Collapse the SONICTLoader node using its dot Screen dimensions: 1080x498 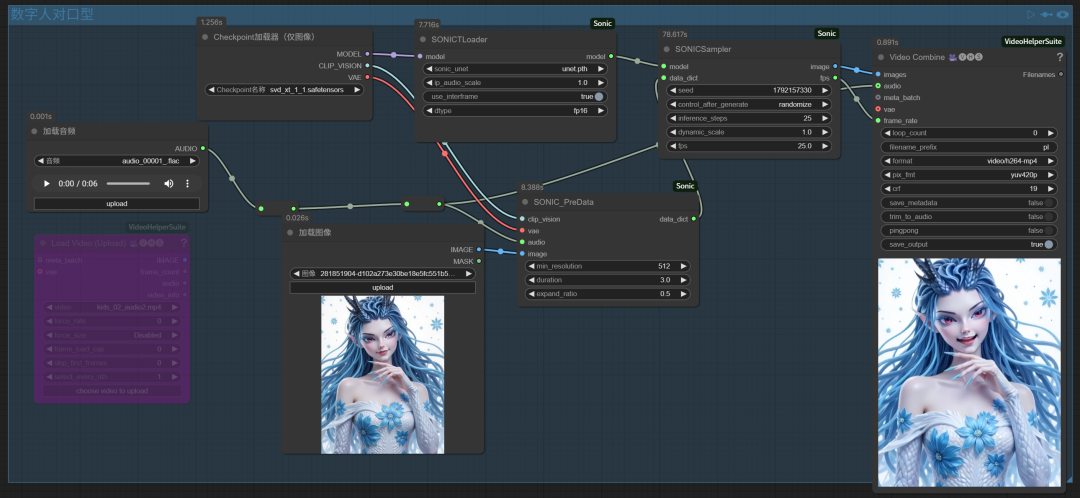tap(422, 38)
